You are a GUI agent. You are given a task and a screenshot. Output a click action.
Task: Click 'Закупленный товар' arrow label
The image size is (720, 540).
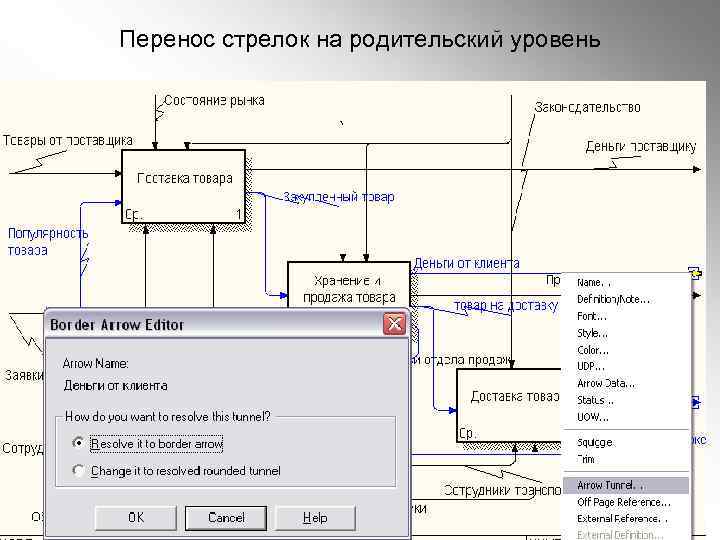tap(339, 197)
